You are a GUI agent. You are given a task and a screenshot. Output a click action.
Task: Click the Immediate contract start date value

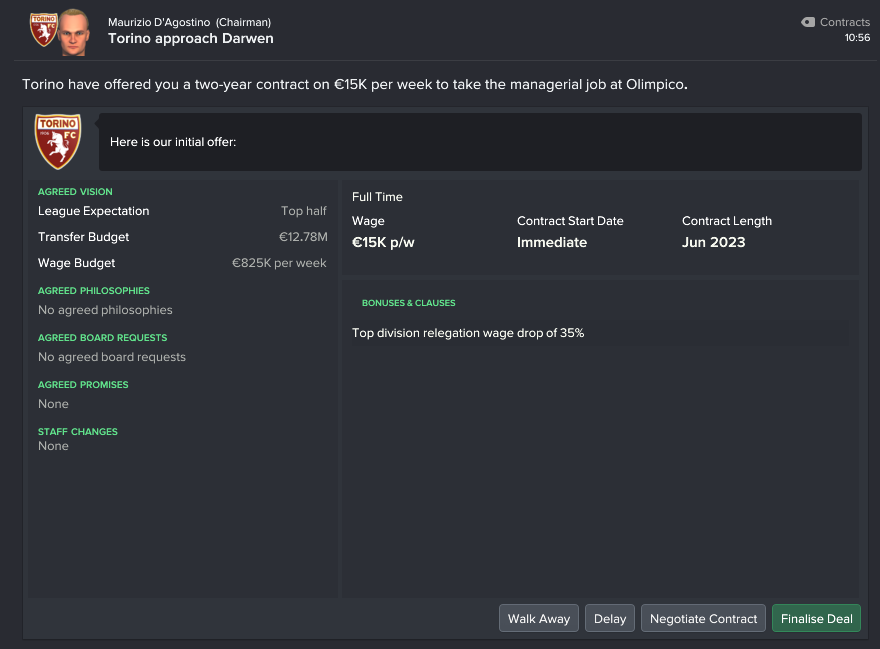pyautogui.click(x=552, y=243)
